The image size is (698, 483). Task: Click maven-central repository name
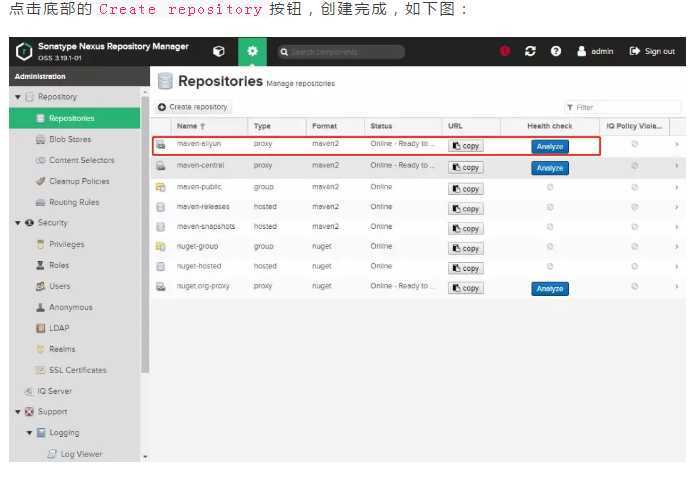[200, 165]
